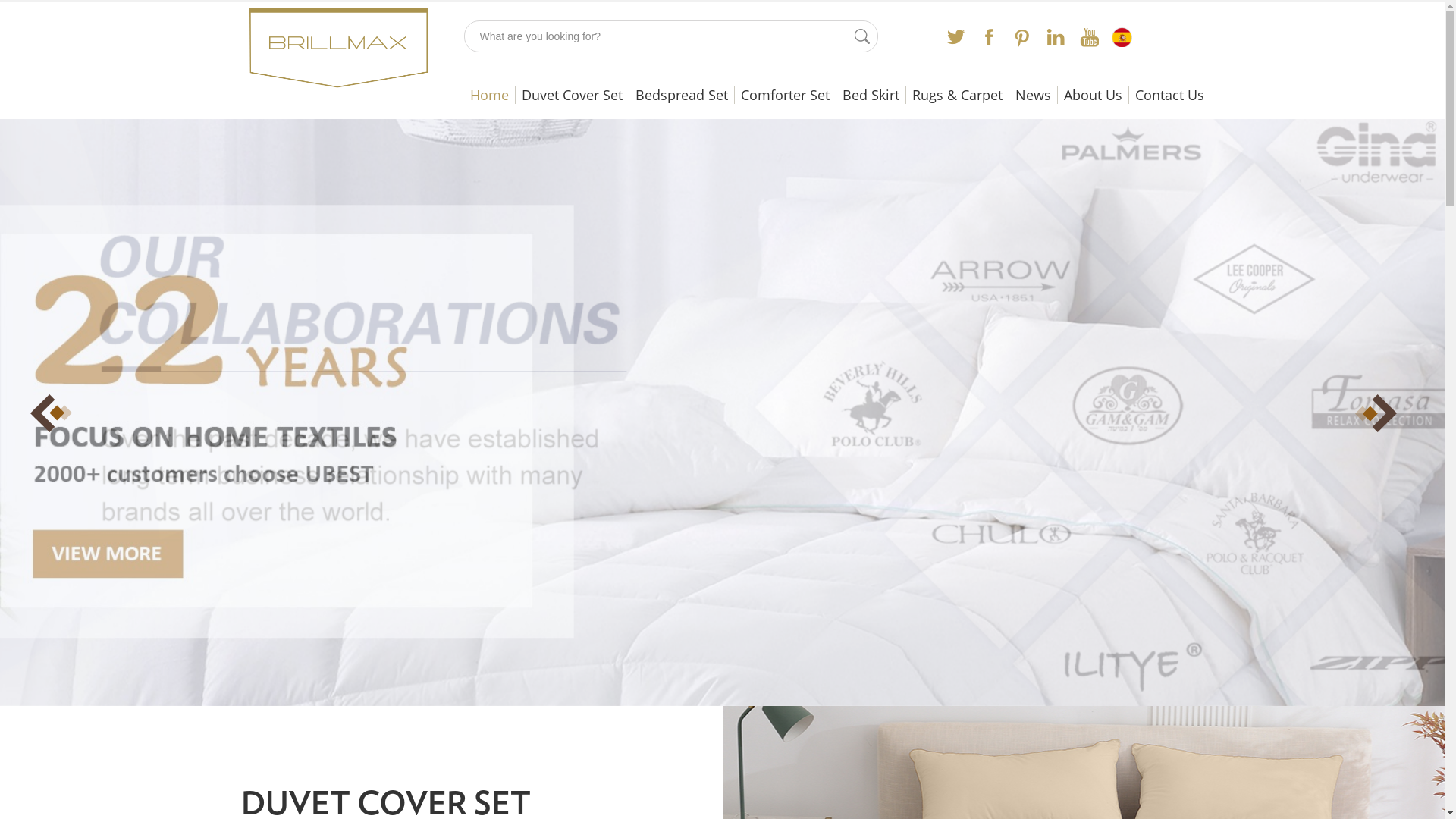
Task: Focus the 'What are you looking for?' search field
Action: [x=660, y=36]
